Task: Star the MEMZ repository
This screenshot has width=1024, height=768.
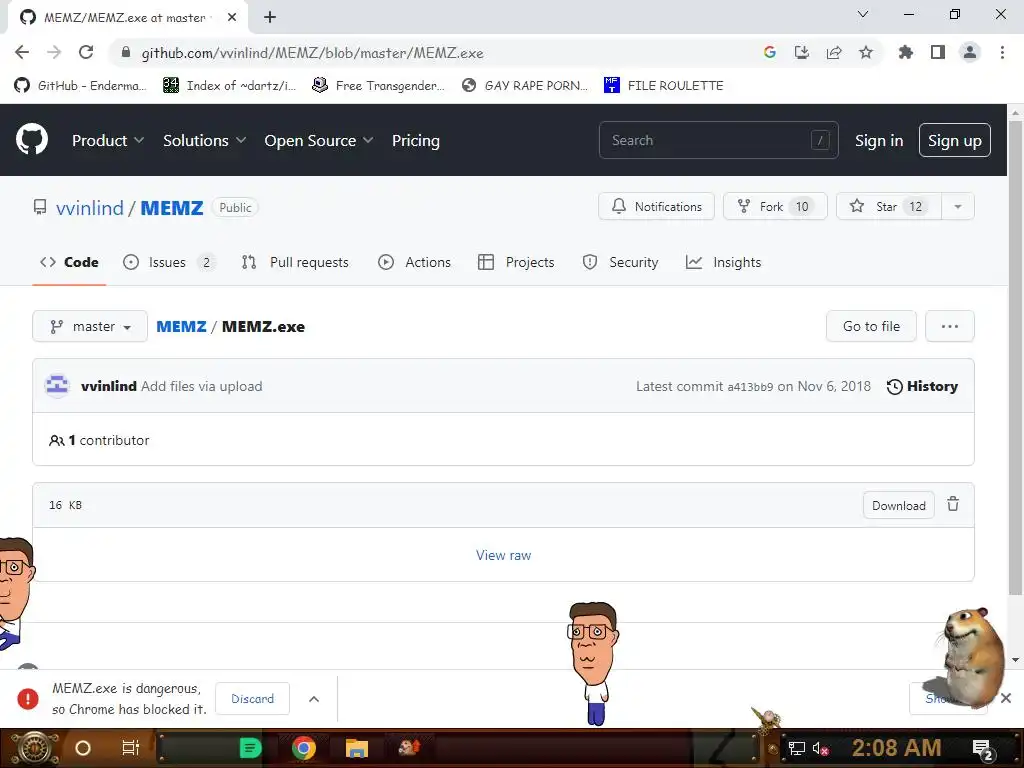Action: tap(888, 206)
